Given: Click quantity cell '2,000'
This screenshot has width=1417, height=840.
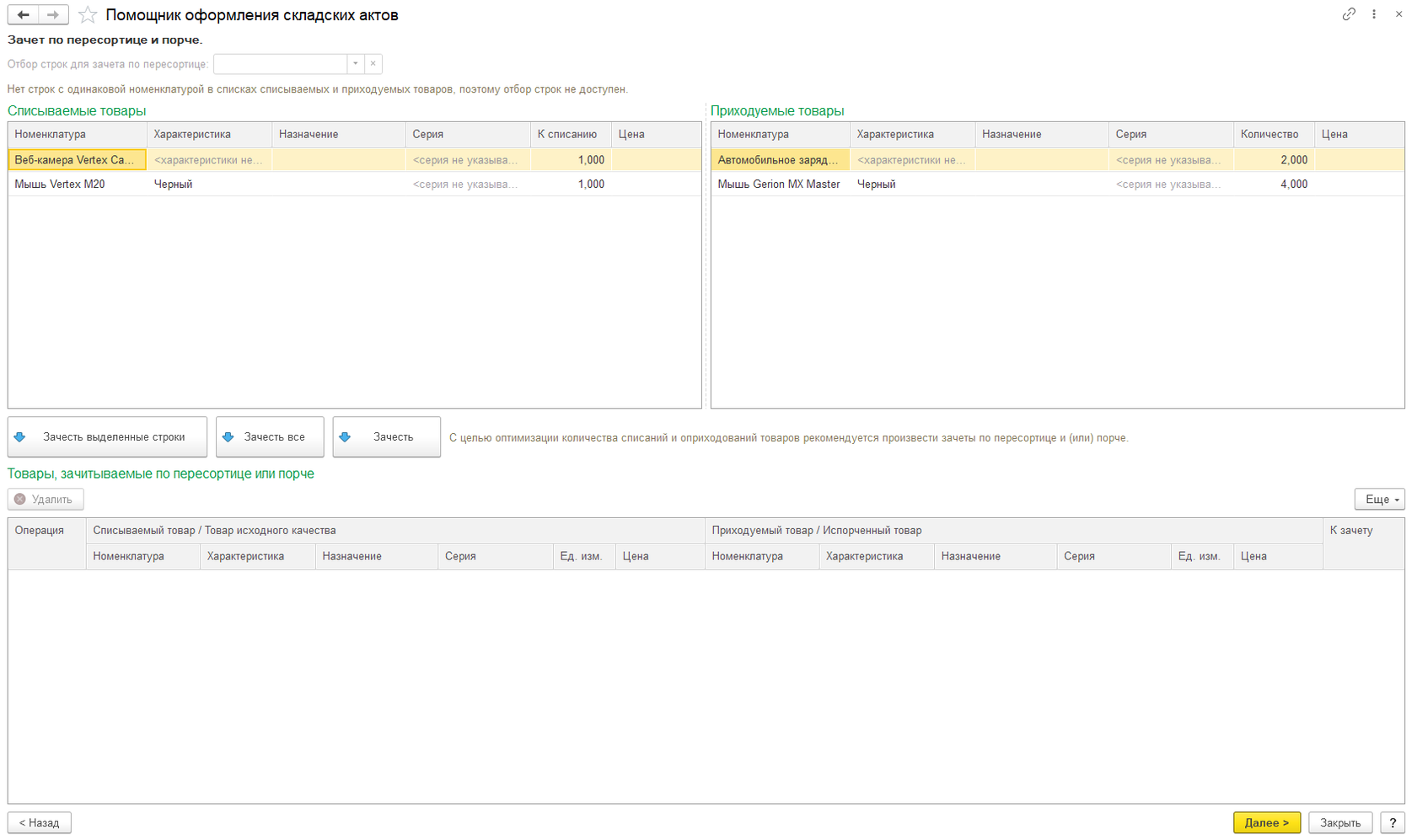Looking at the screenshot, I should point(1274,160).
